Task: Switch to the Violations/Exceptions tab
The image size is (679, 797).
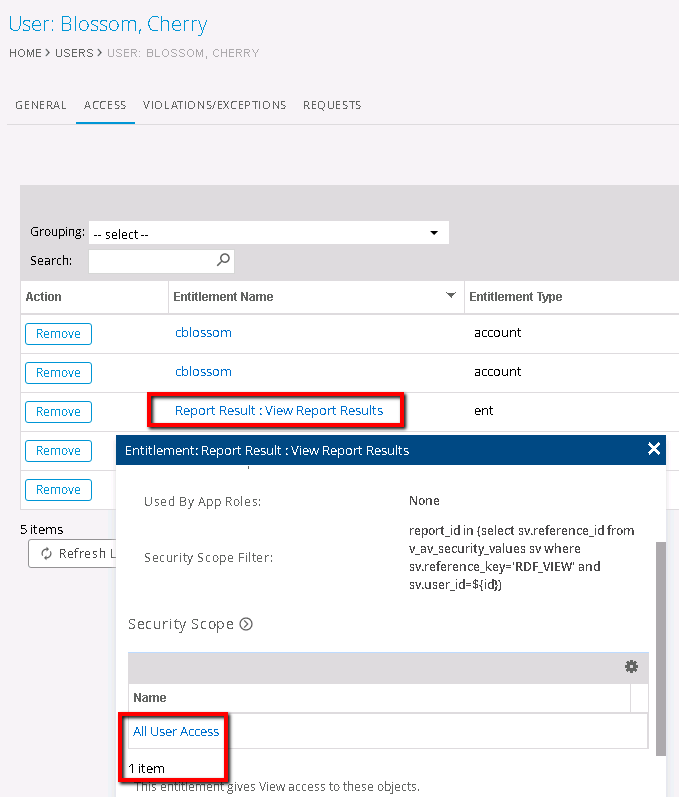Action: point(214,105)
